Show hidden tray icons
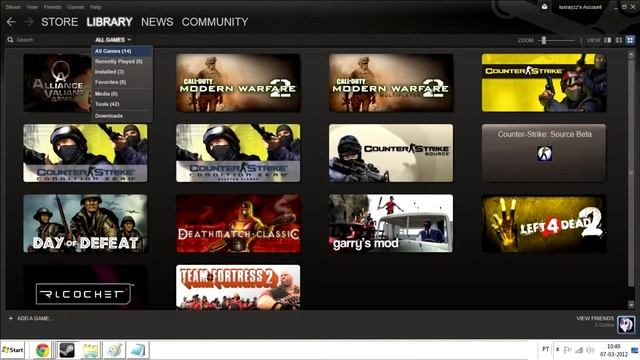The width and height of the screenshot is (640, 360). [558, 349]
